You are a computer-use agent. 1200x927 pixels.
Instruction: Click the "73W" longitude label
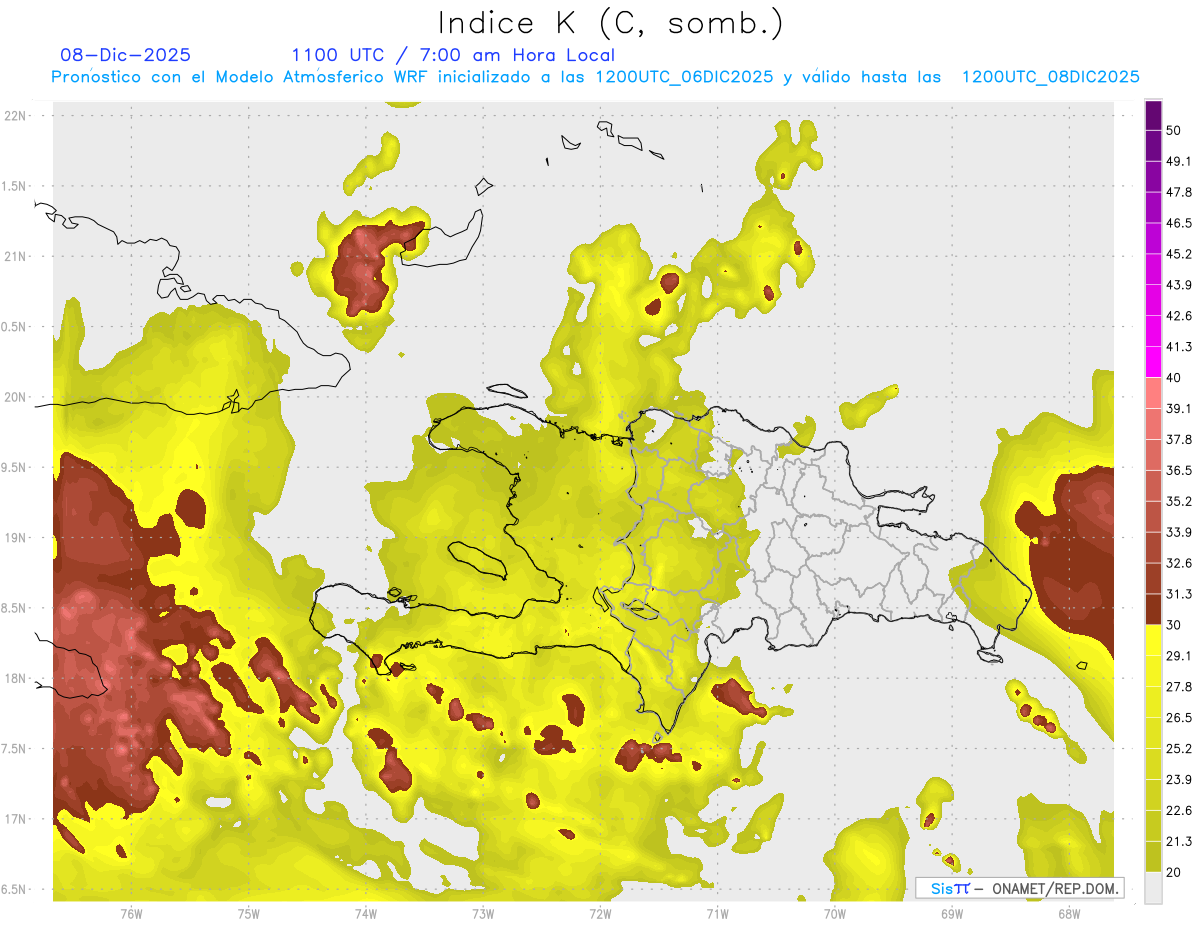tap(483, 913)
